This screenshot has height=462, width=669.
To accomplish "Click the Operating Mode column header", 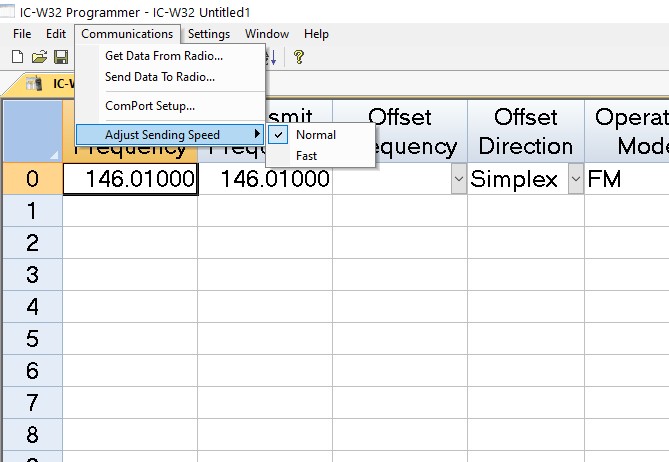I will [x=627, y=131].
